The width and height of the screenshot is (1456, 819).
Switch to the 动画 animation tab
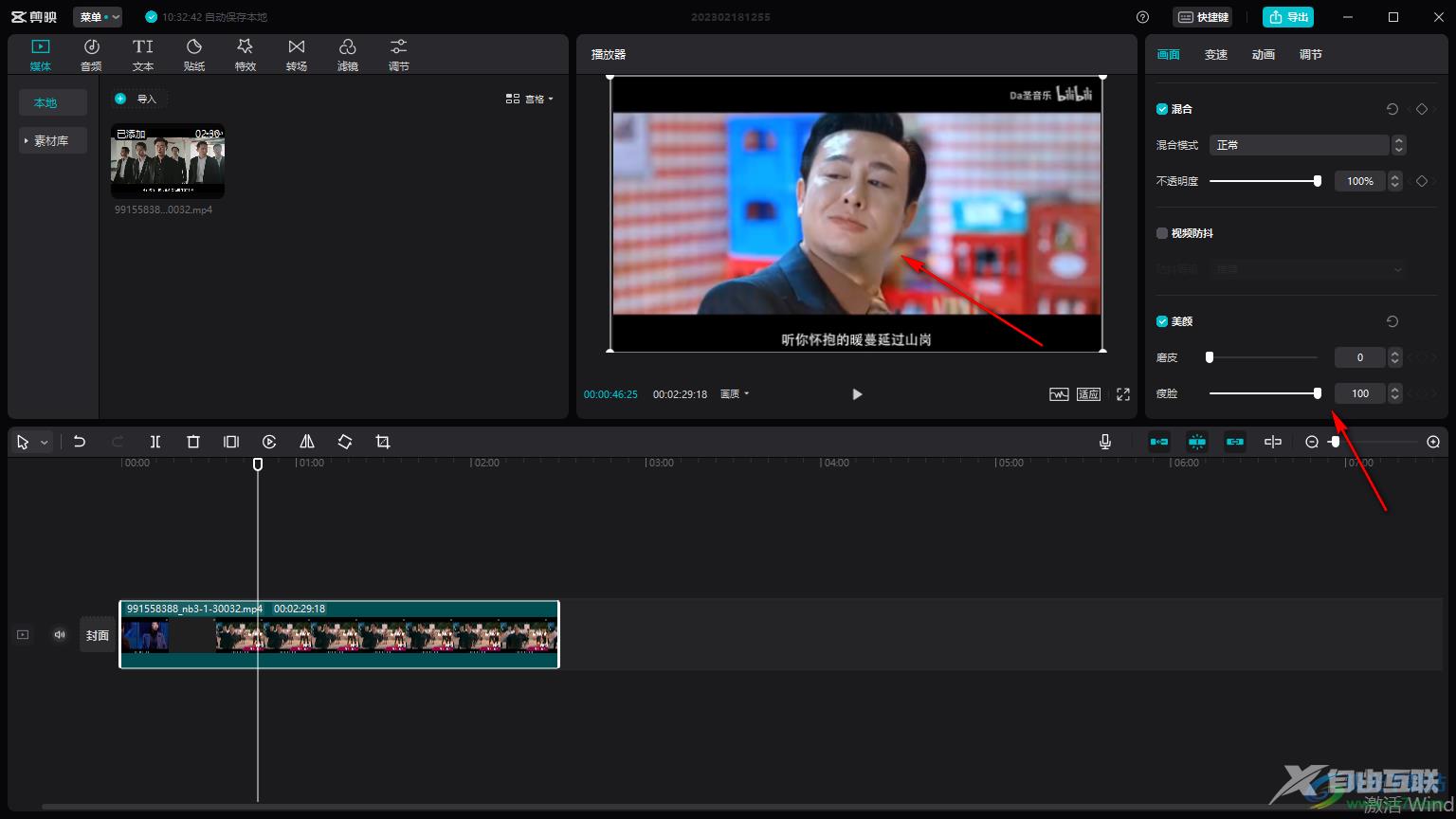click(x=1264, y=55)
